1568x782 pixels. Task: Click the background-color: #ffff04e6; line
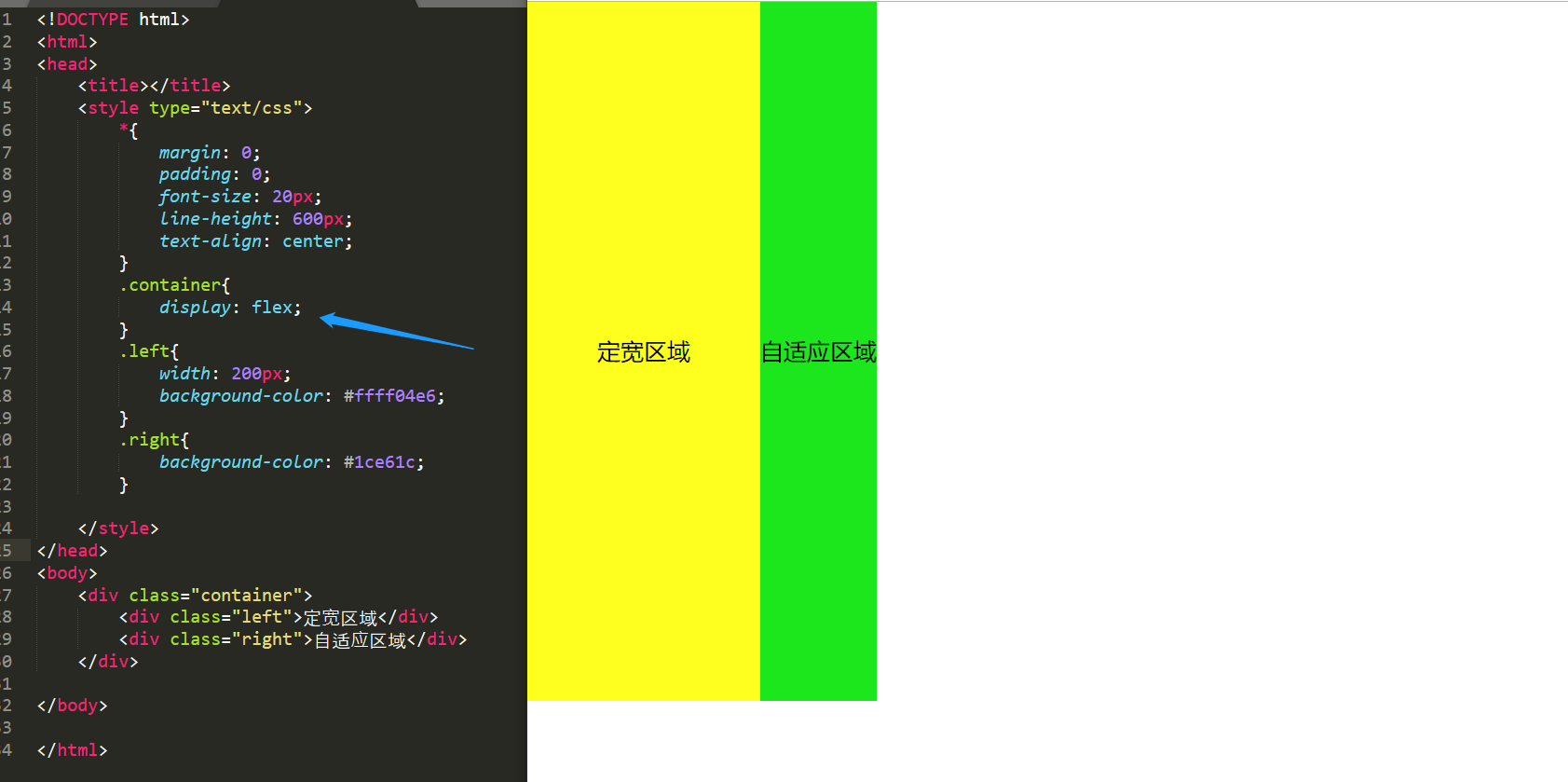[302, 396]
